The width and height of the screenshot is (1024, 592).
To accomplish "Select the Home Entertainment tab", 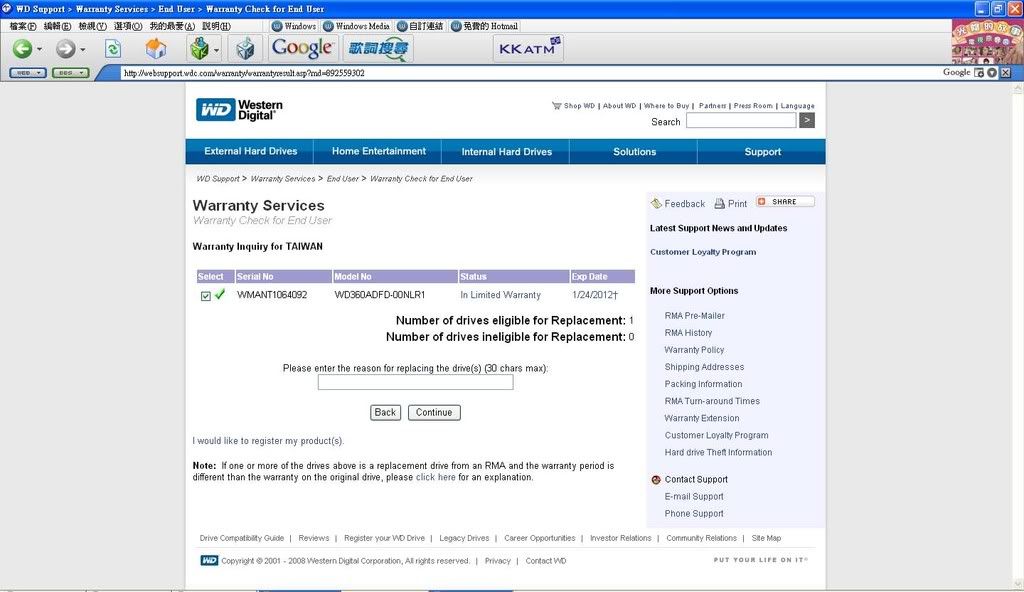I will (x=378, y=152).
